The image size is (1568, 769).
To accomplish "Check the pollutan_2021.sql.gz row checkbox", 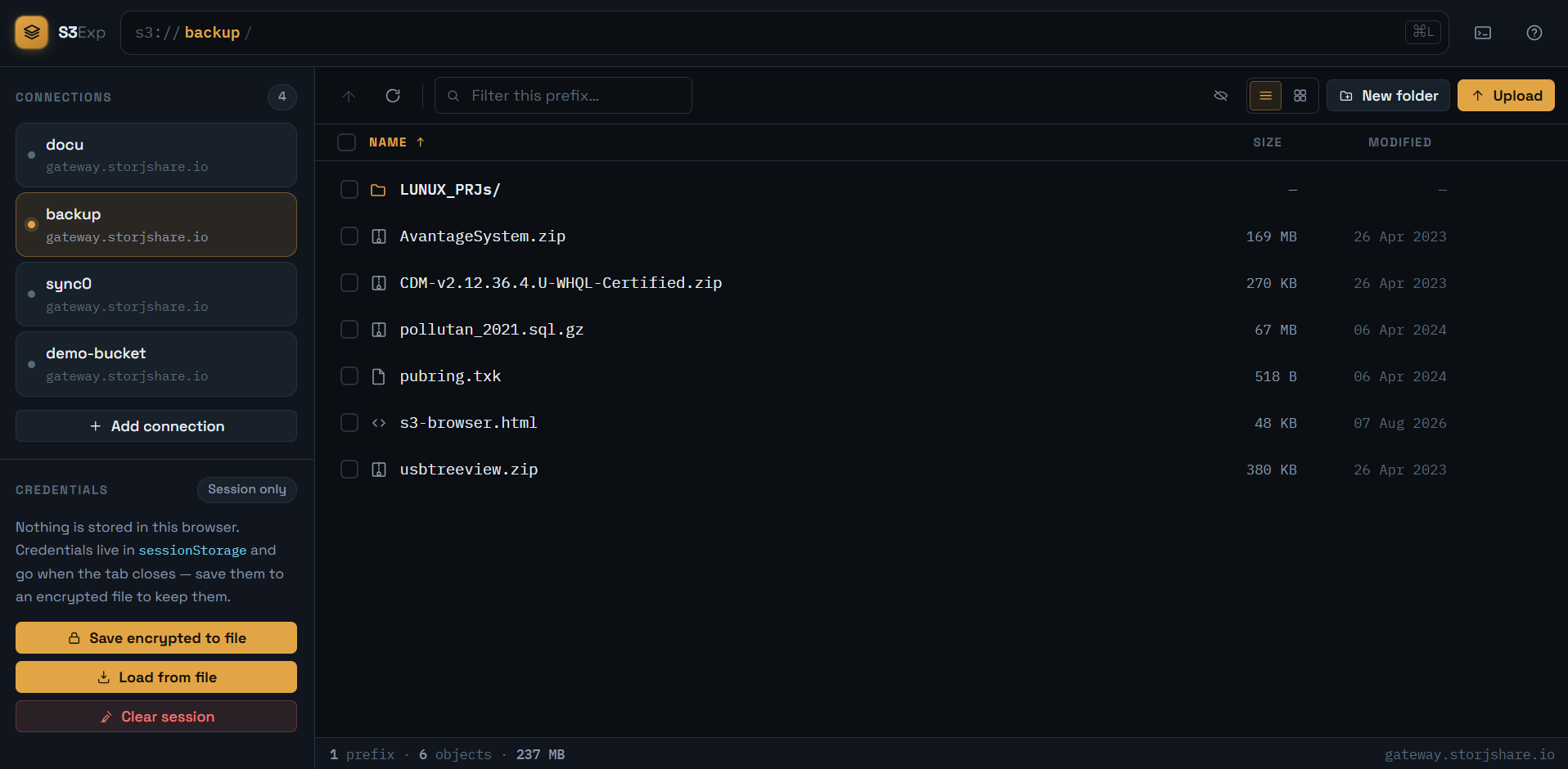I will [349, 330].
